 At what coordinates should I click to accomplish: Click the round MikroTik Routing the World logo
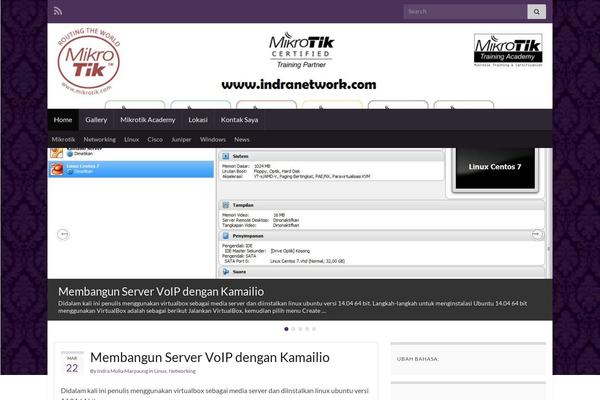coord(88,61)
